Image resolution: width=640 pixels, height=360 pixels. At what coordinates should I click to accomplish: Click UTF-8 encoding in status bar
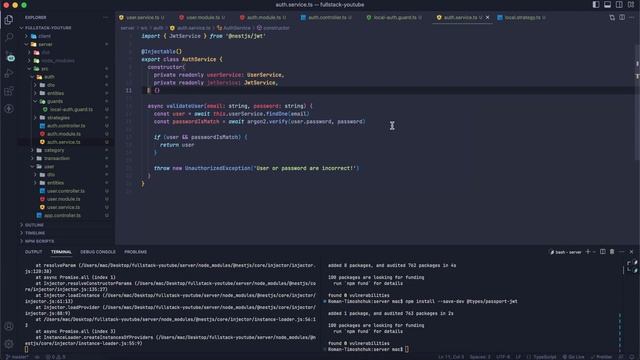coord(503,357)
